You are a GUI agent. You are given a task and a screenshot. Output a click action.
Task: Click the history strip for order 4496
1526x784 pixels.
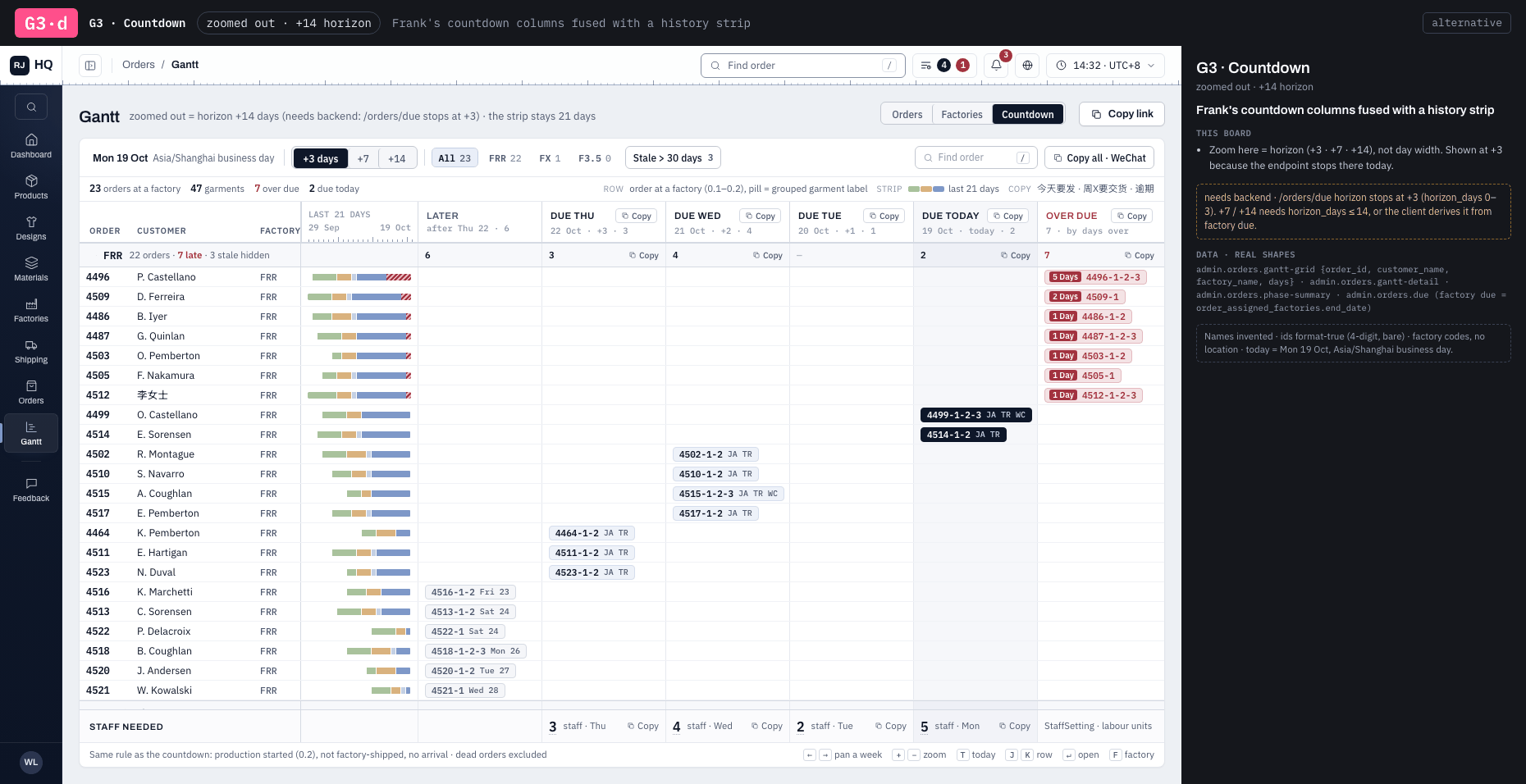(361, 277)
